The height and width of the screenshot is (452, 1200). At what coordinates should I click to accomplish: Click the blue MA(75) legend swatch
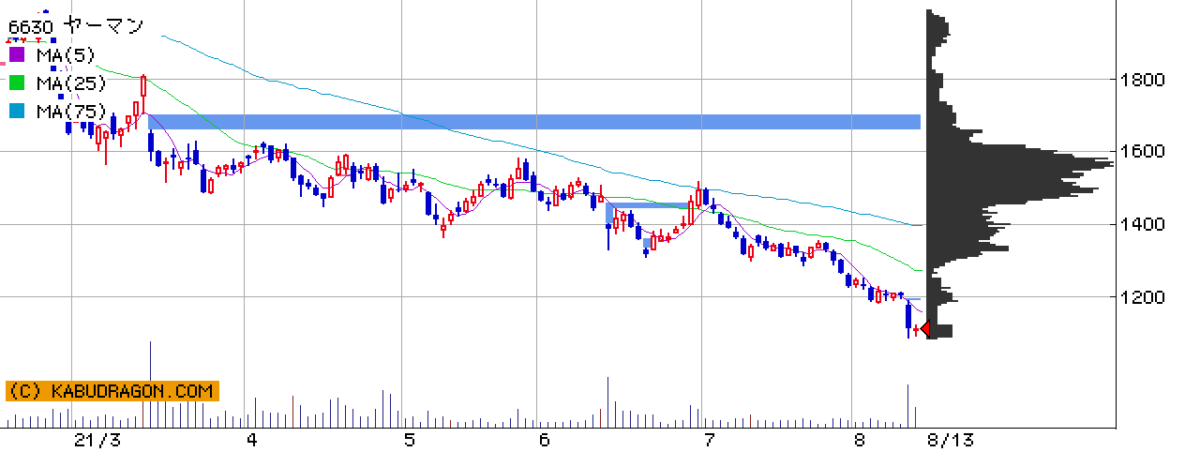17,111
